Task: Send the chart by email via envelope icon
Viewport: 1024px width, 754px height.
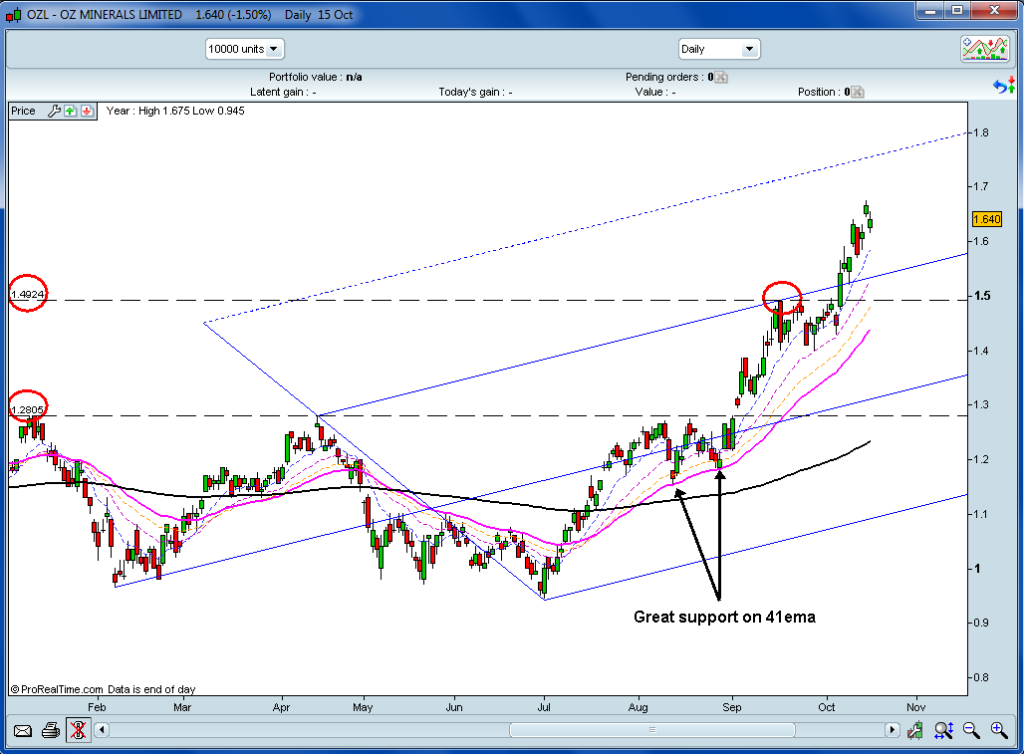Action: [23, 730]
